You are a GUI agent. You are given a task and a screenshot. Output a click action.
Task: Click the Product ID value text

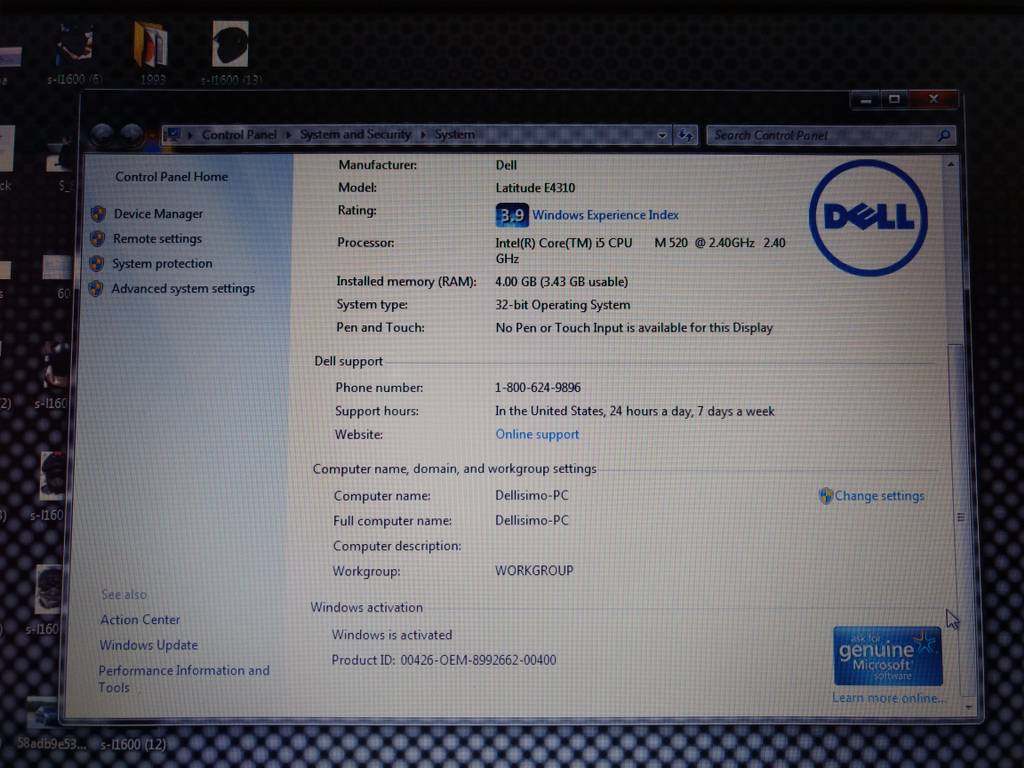click(478, 660)
